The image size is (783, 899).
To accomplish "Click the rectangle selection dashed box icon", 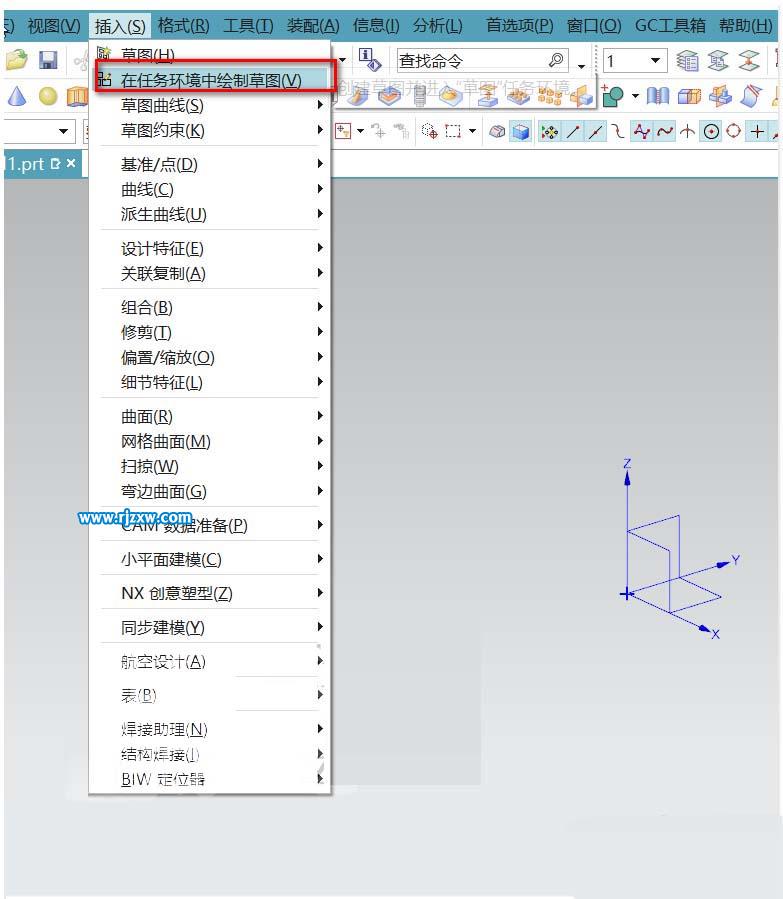I will pyautogui.click(x=453, y=131).
